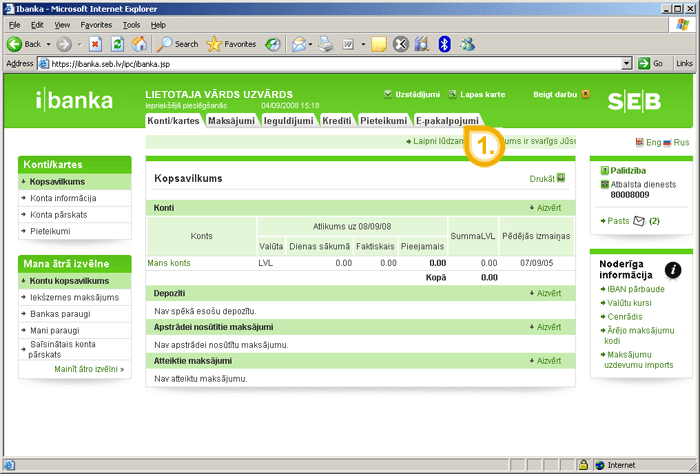Viewport: 700px width, 474px height.
Task: Collapse Apstrādei nosūtītie maksājumi section
Action: pos(545,327)
